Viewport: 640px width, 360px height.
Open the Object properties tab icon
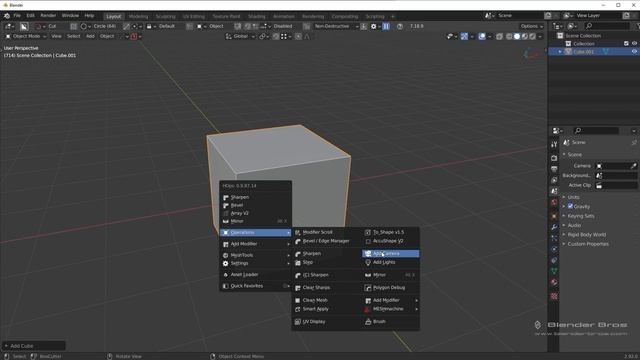554,216
